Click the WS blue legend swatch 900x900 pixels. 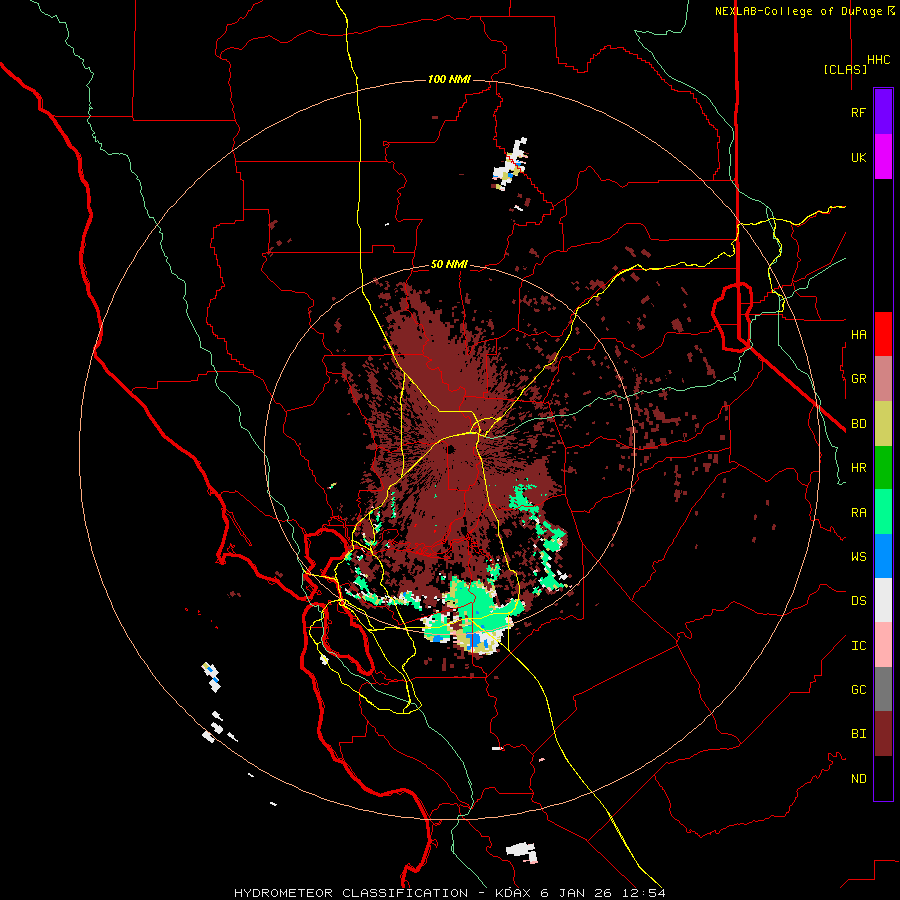pos(883,556)
